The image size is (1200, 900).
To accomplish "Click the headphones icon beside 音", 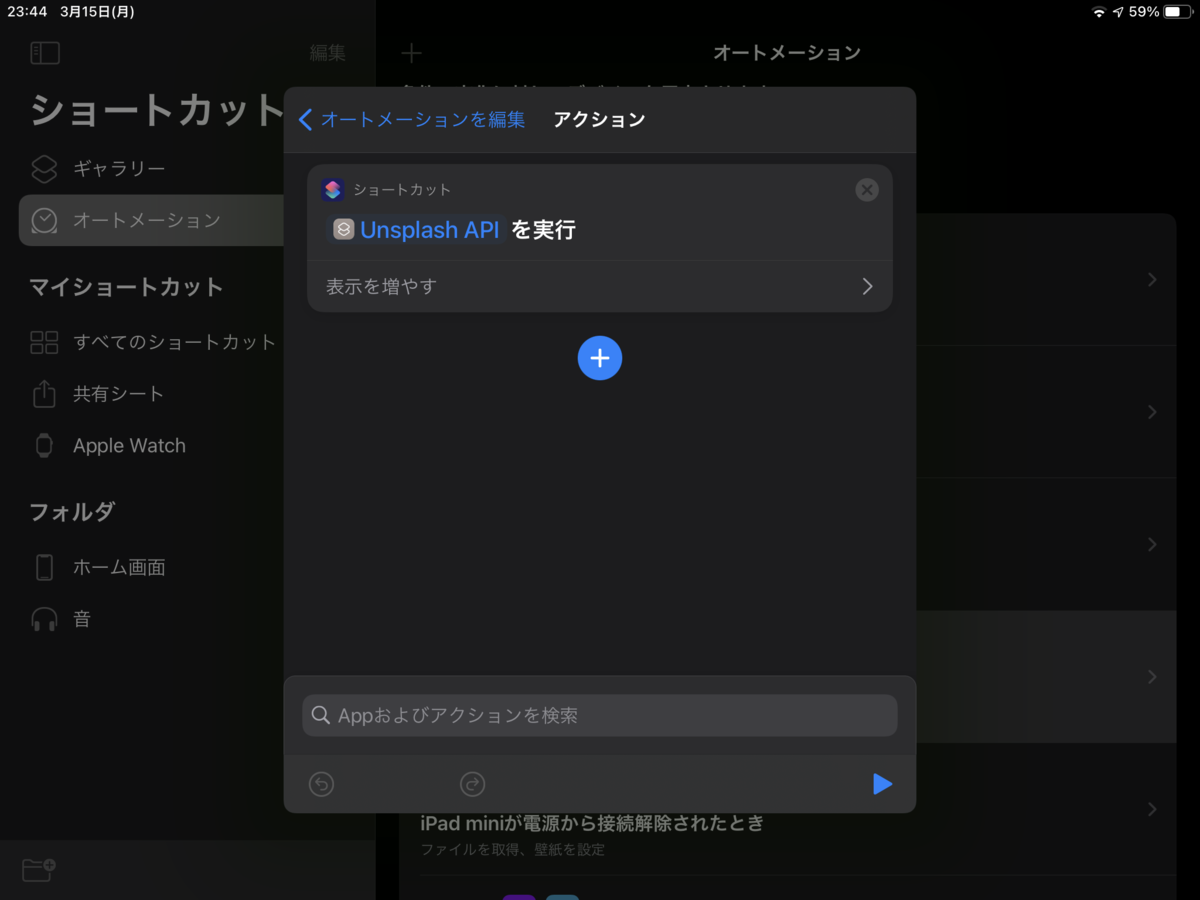I will [x=44, y=619].
